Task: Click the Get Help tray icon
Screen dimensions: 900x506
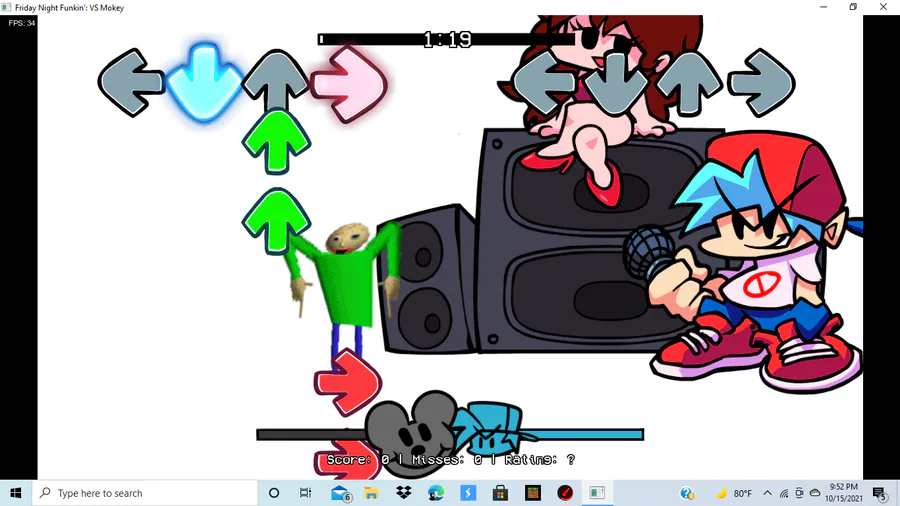Action: point(686,493)
